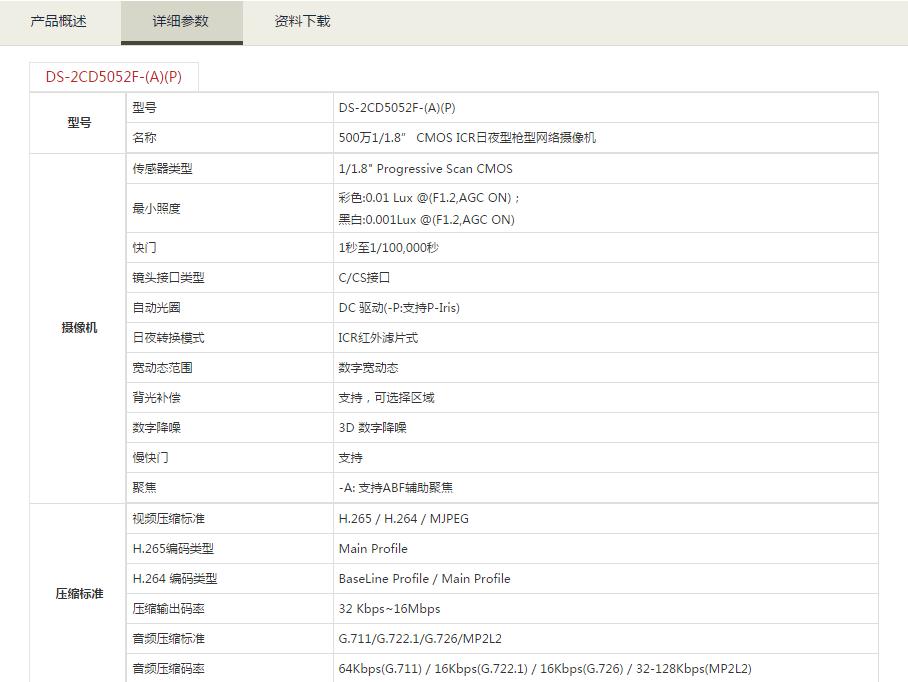
Task: Click the 最小照度 row label
Action: (x=156, y=208)
